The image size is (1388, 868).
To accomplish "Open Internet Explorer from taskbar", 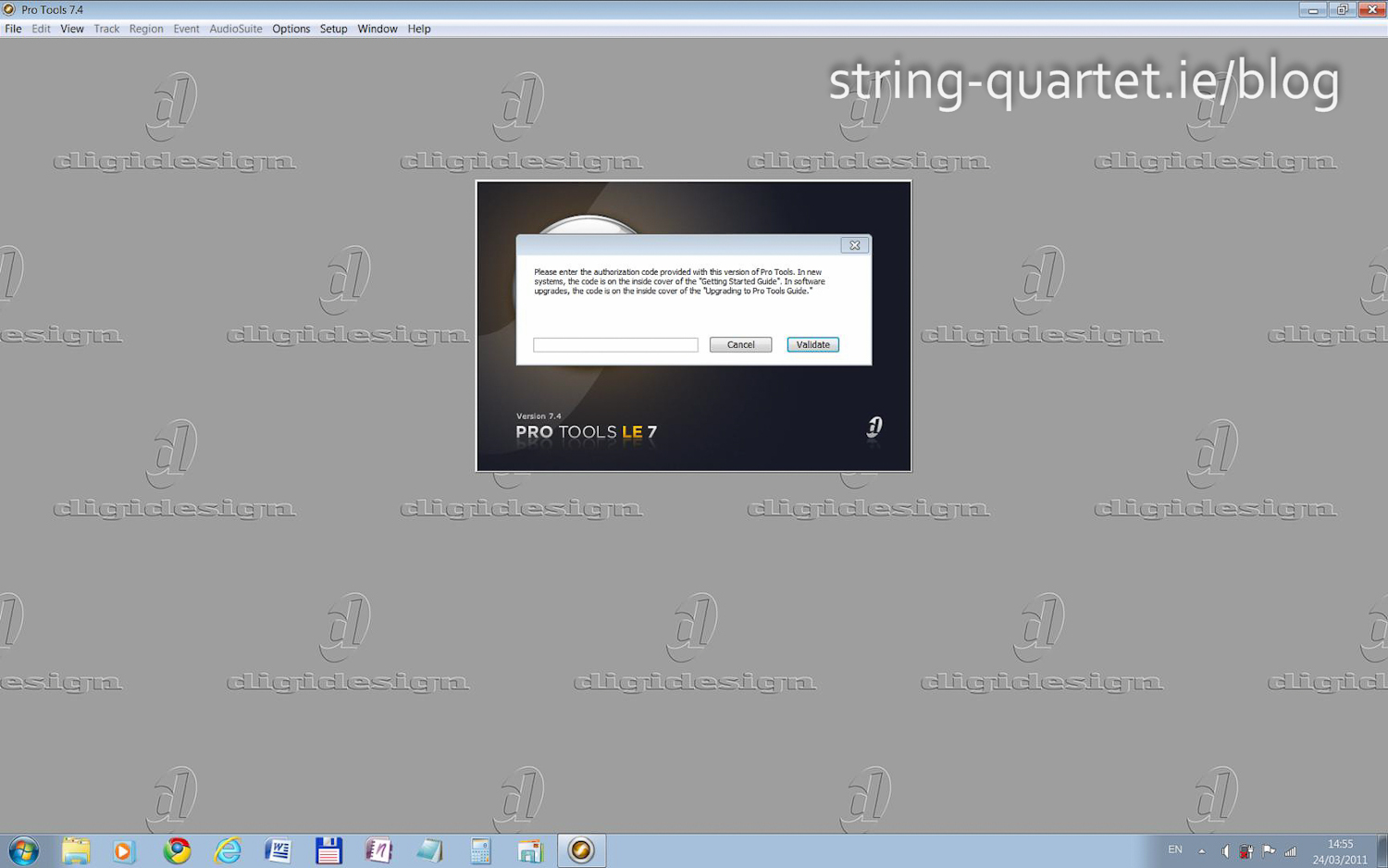I will (x=228, y=850).
